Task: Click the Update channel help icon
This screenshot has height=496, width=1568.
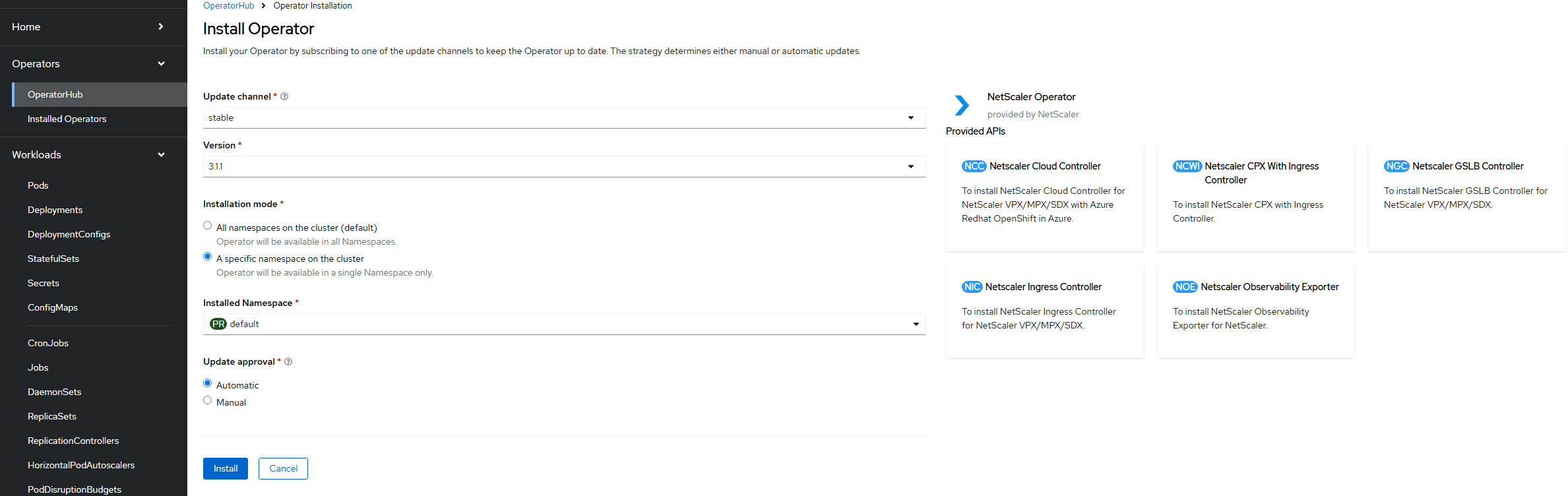Action: [284, 96]
